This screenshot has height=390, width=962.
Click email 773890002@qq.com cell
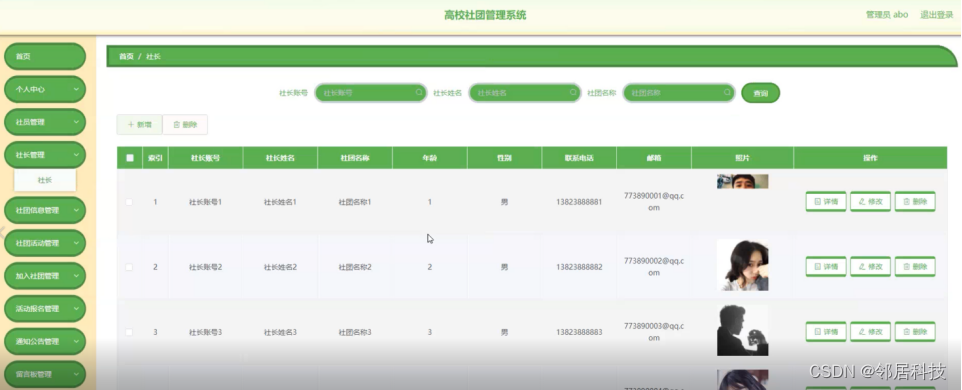click(654, 267)
